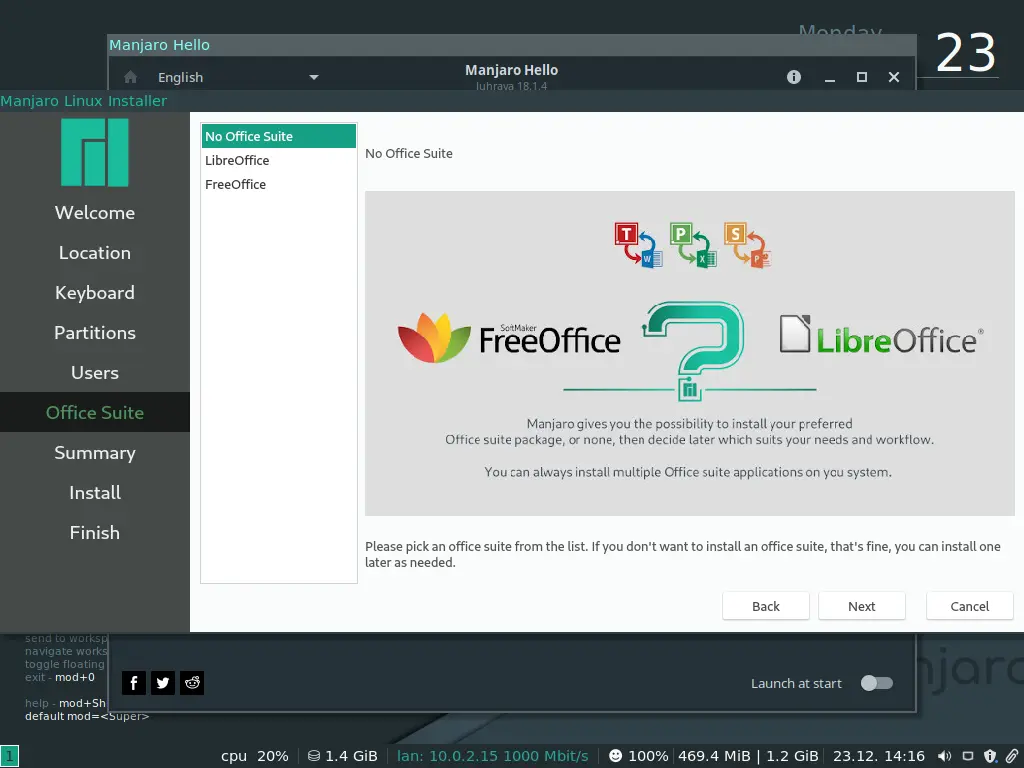This screenshot has width=1024, height=768.
Task: Open the info icon in Manjaro Hello
Action: coord(793,77)
